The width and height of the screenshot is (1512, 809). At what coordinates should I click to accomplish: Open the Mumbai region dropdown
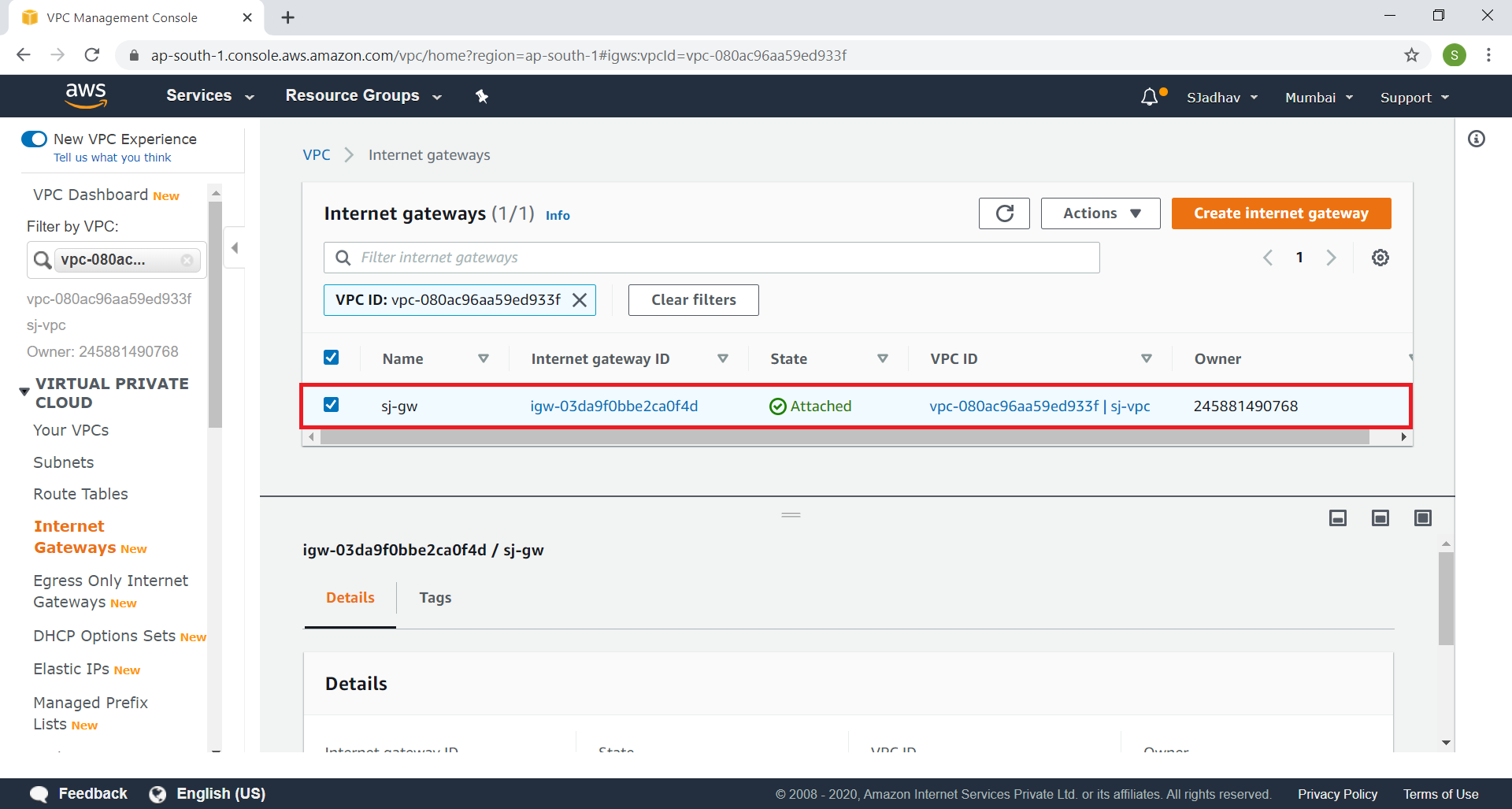[1317, 97]
